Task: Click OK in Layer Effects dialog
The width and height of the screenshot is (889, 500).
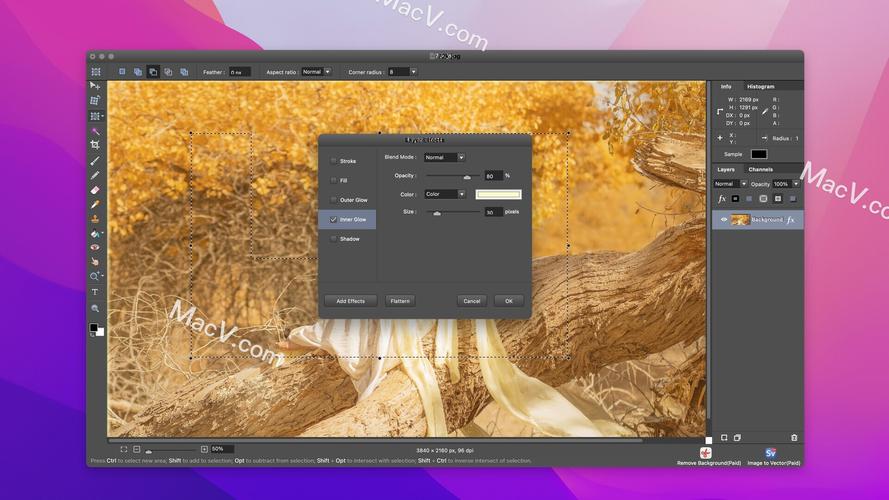Action: [509, 301]
